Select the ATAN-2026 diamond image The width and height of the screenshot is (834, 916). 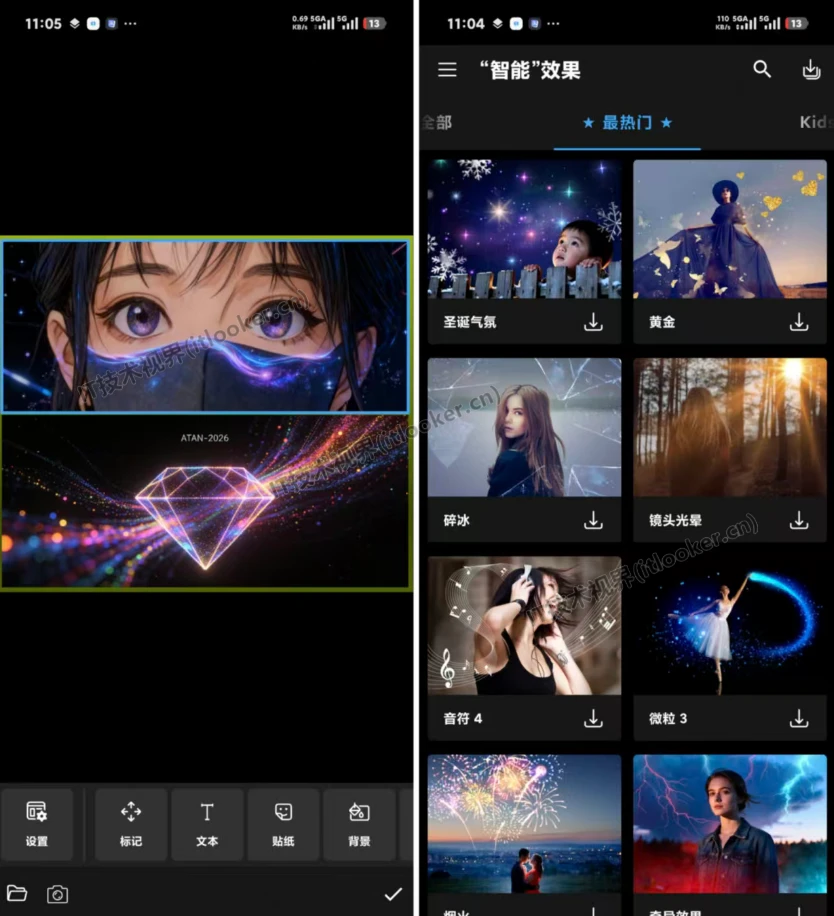click(x=205, y=502)
